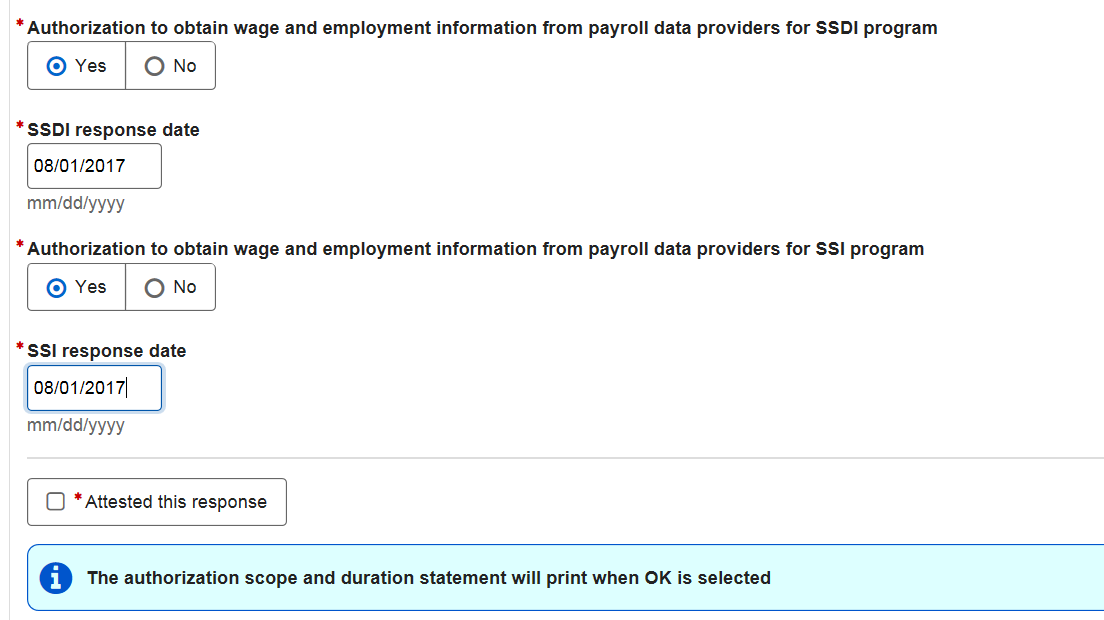
Task: Click the mm/dd/yyyy hint below SSI date
Action: tap(76, 426)
